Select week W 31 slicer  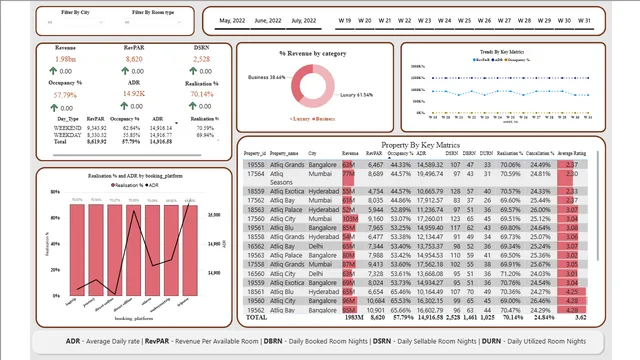tap(584, 21)
